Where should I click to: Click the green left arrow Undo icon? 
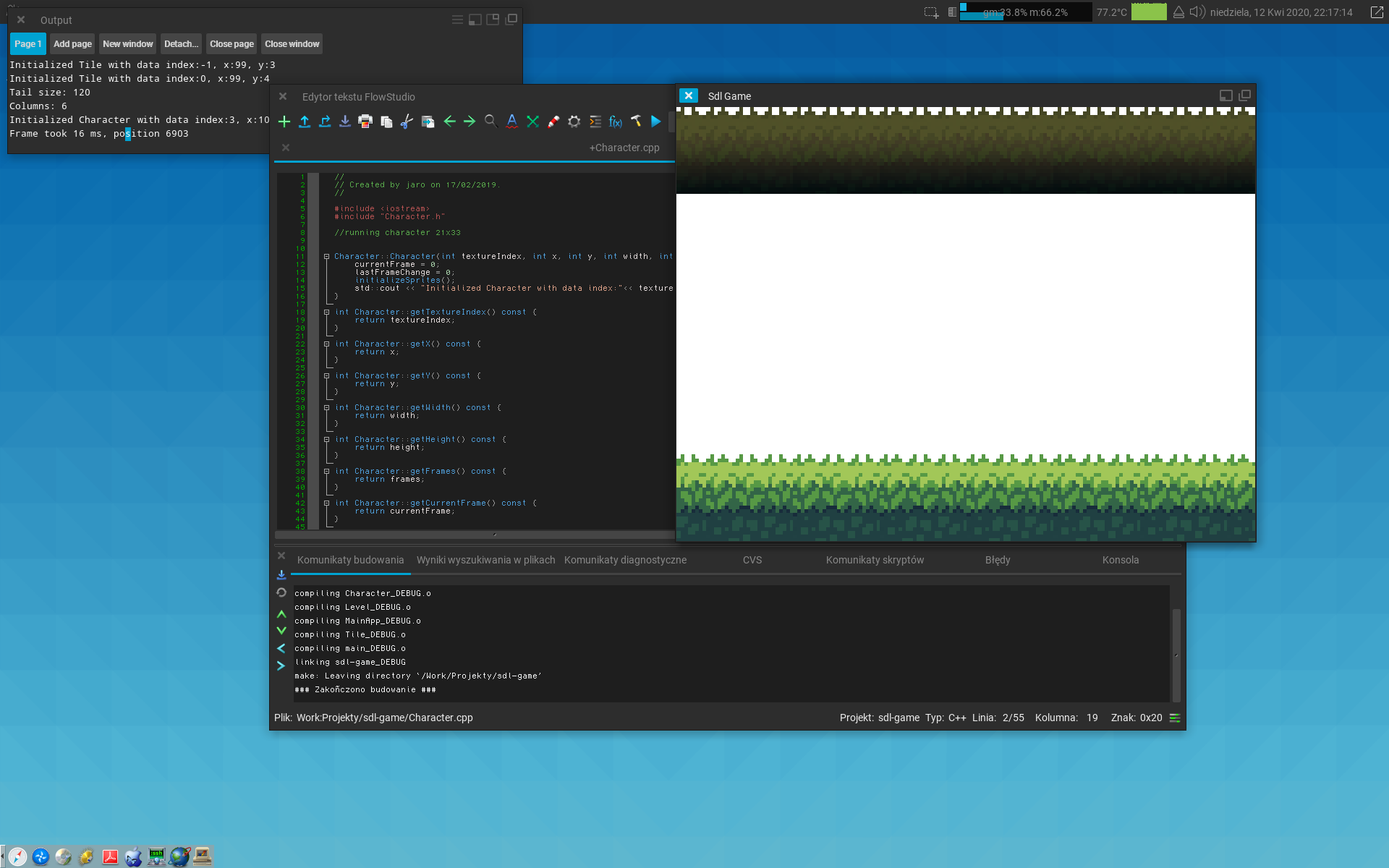pyautogui.click(x=449, y=122)
